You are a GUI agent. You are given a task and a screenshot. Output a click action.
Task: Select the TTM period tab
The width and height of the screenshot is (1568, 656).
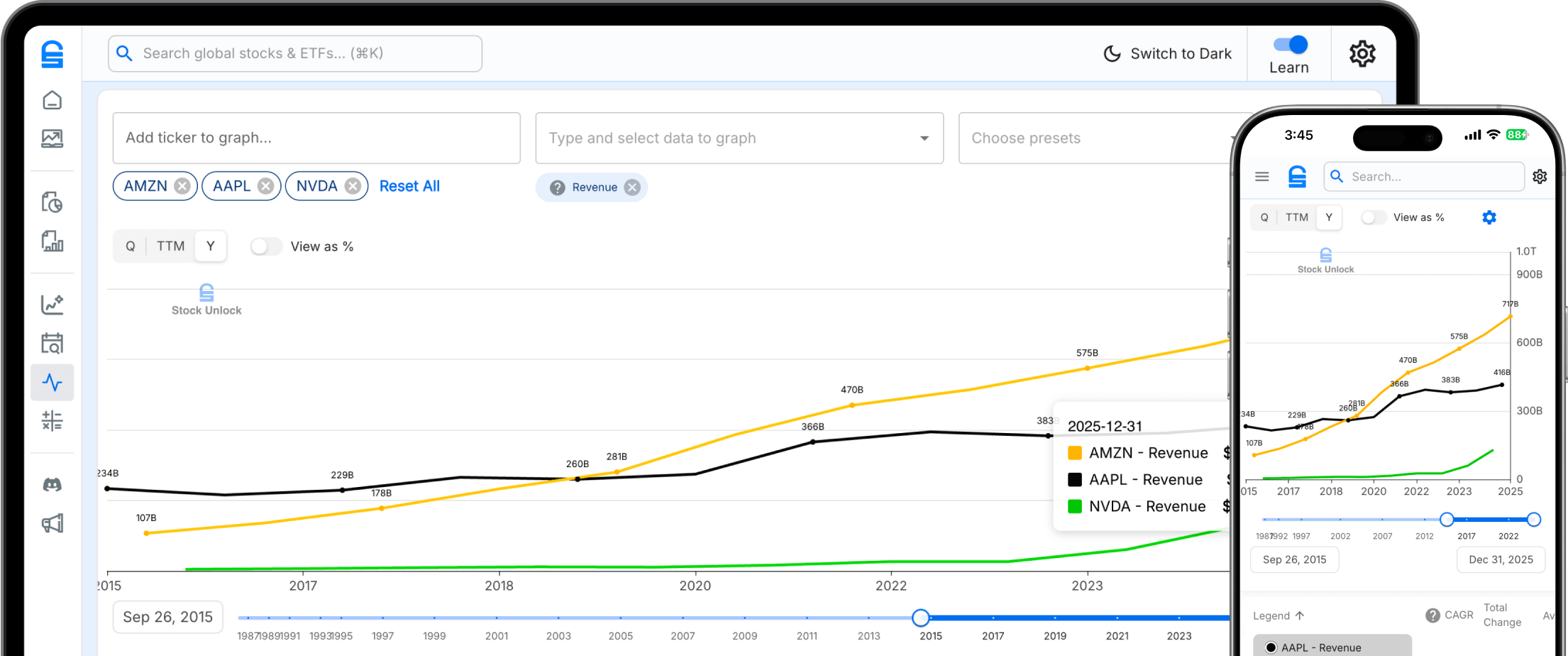click(x=170, y=246)
